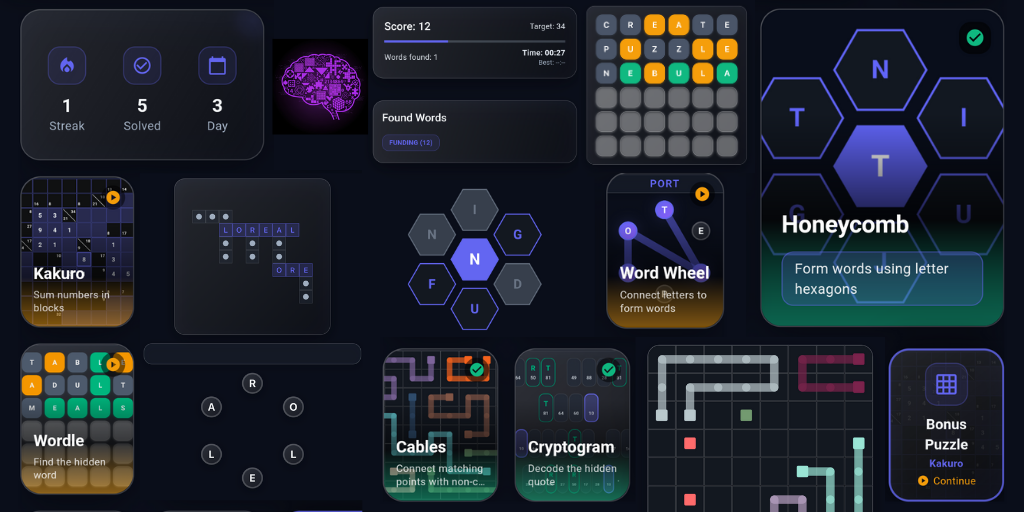1024x512 pixels.
Task: Open the Kakuro puzzle card
Action: click(77, 251)
